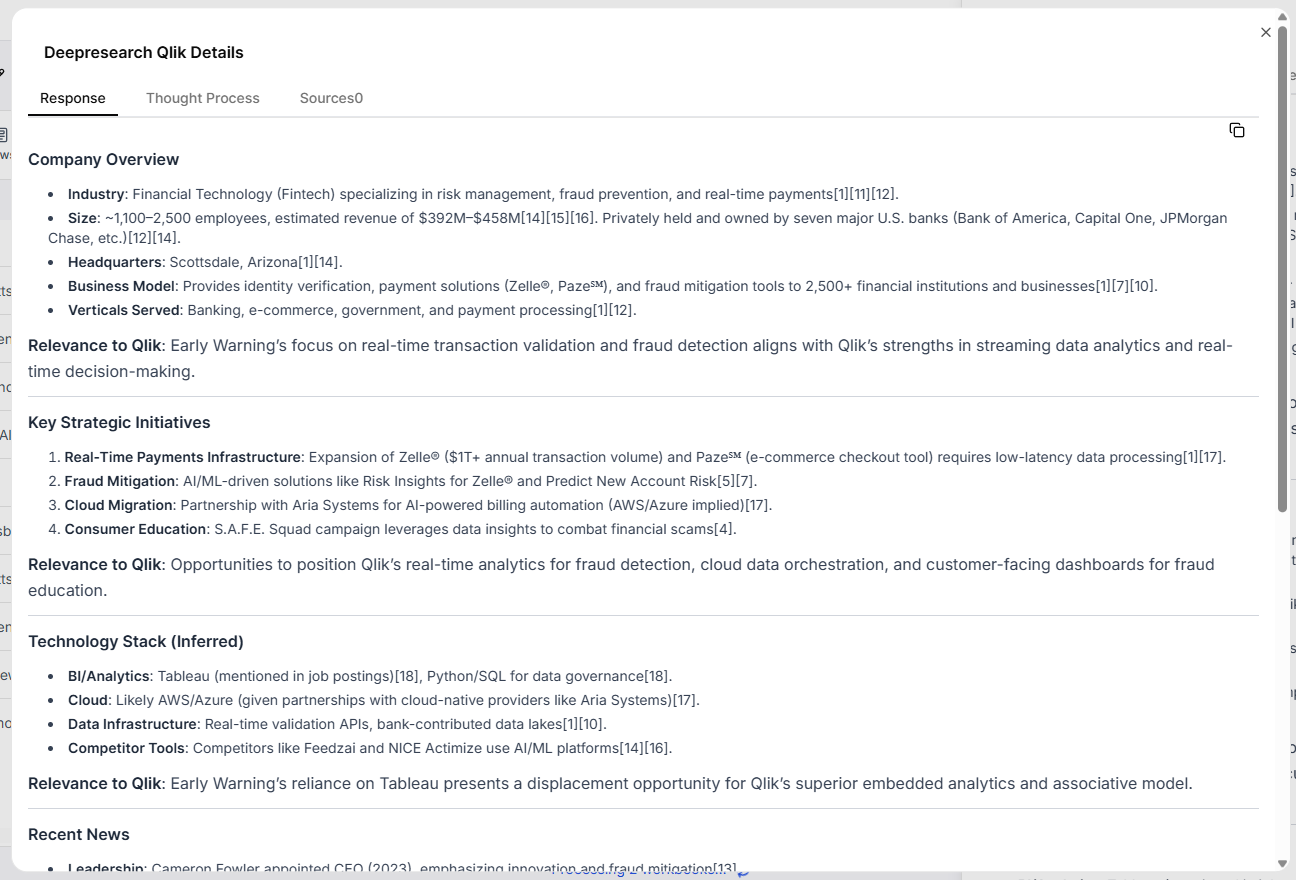Open the Sources0 tab

331,98
